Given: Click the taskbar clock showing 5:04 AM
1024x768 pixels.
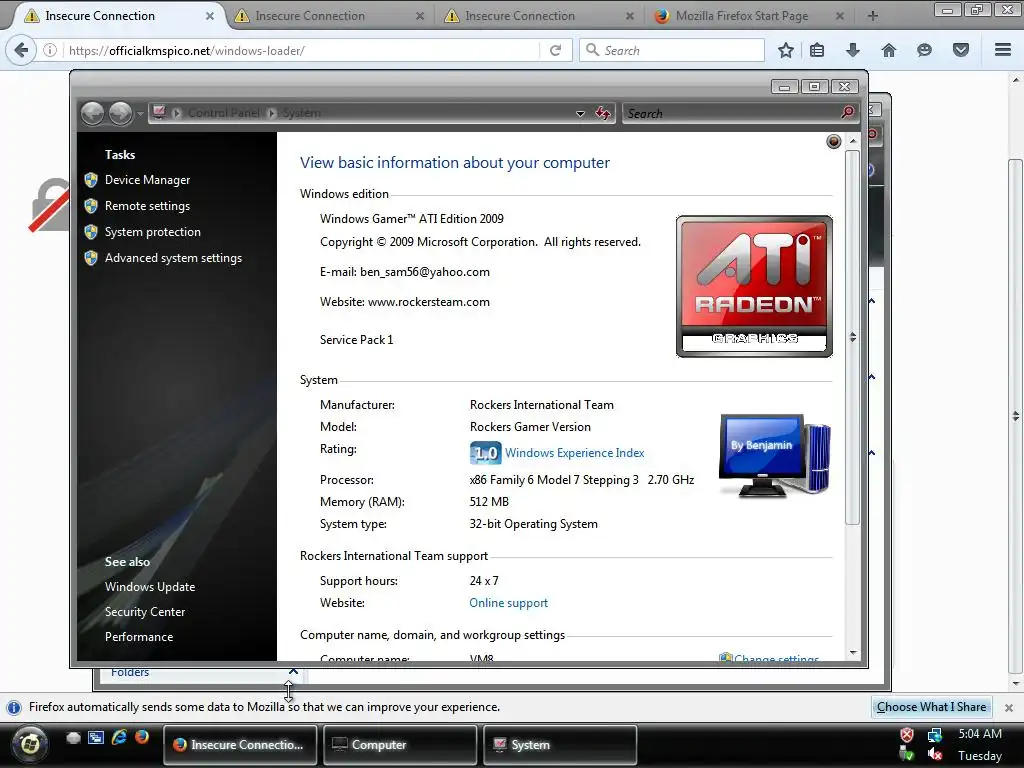Looking at the screenshot, I should point(980,734).
